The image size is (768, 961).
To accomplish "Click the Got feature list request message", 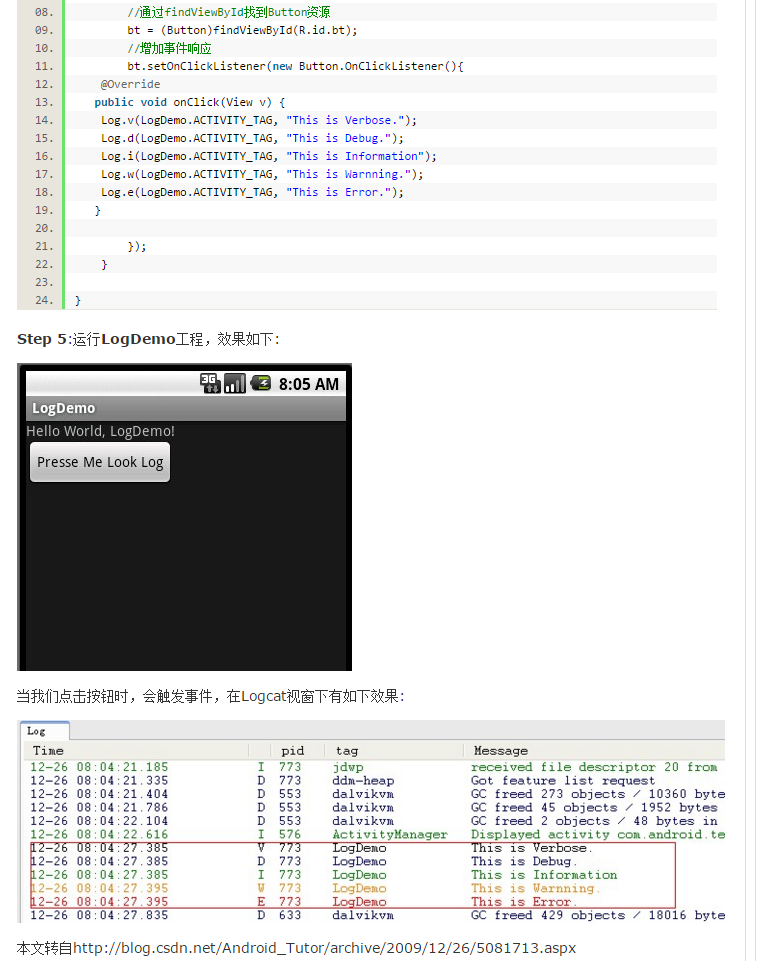I will click(563, 780).
